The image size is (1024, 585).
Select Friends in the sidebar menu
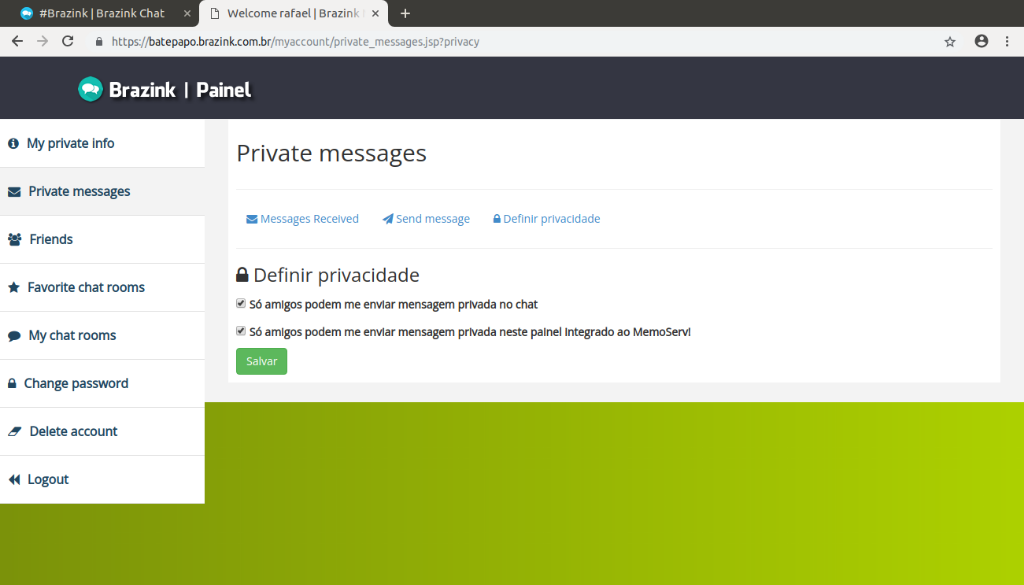tap(51, 239)
